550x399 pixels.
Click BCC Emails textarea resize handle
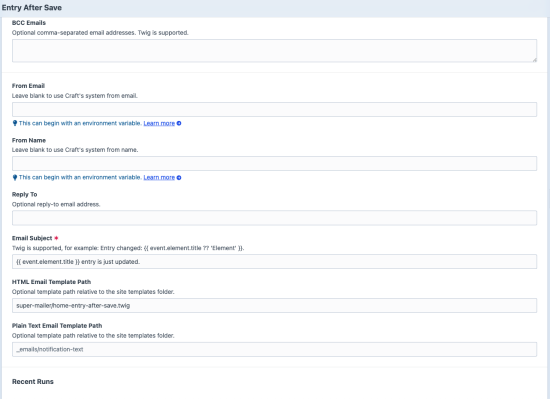tap(534, 60)
